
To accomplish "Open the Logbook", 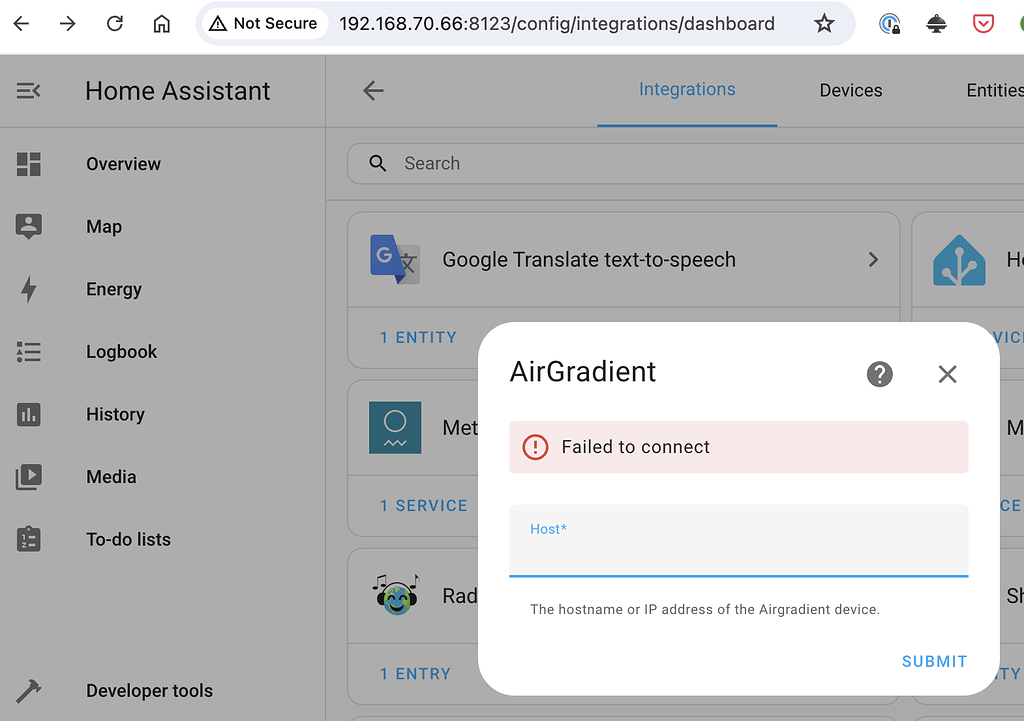I will pos(121,351).
